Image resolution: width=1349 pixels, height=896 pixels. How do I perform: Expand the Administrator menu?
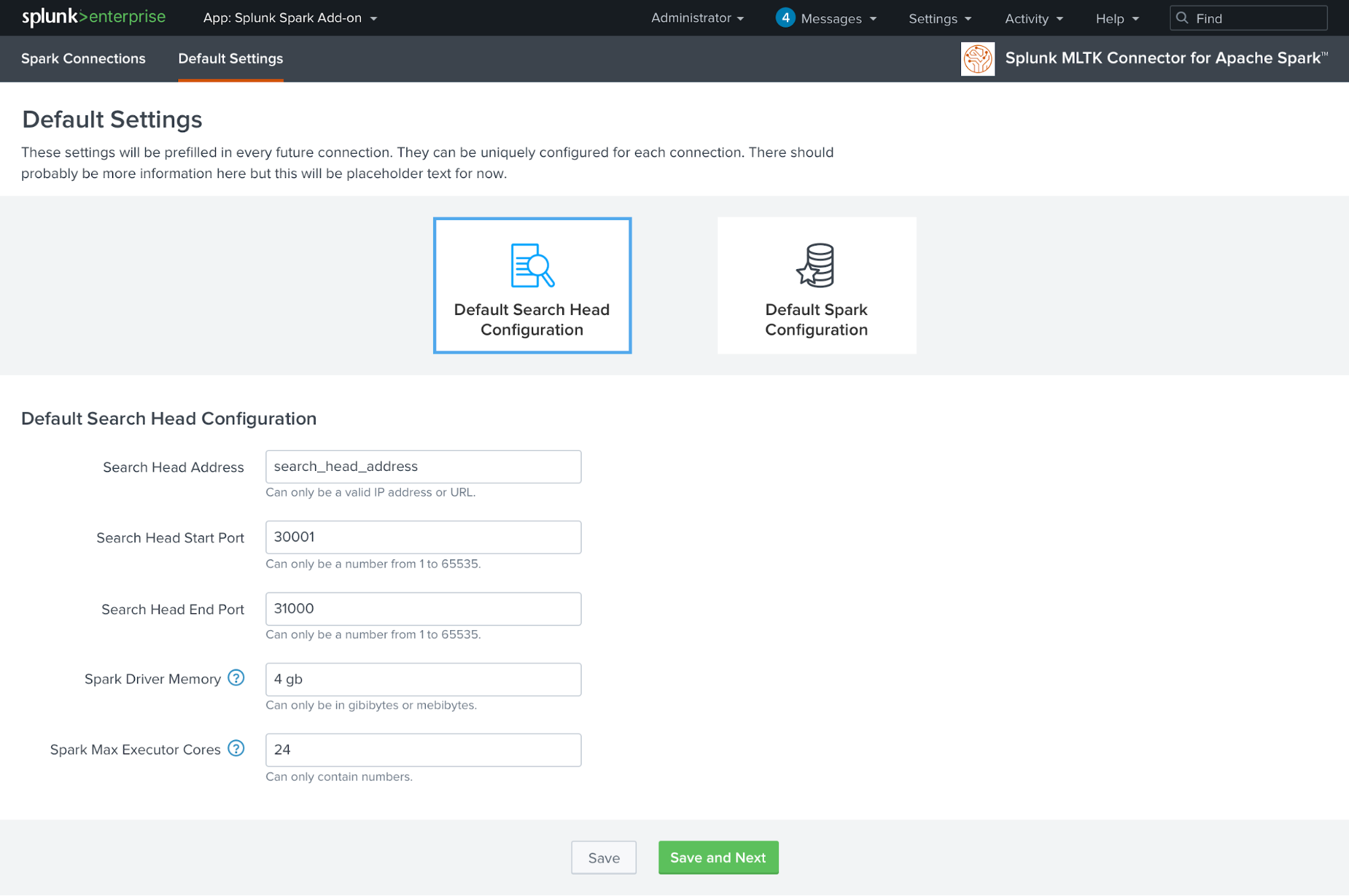[697, 18]
